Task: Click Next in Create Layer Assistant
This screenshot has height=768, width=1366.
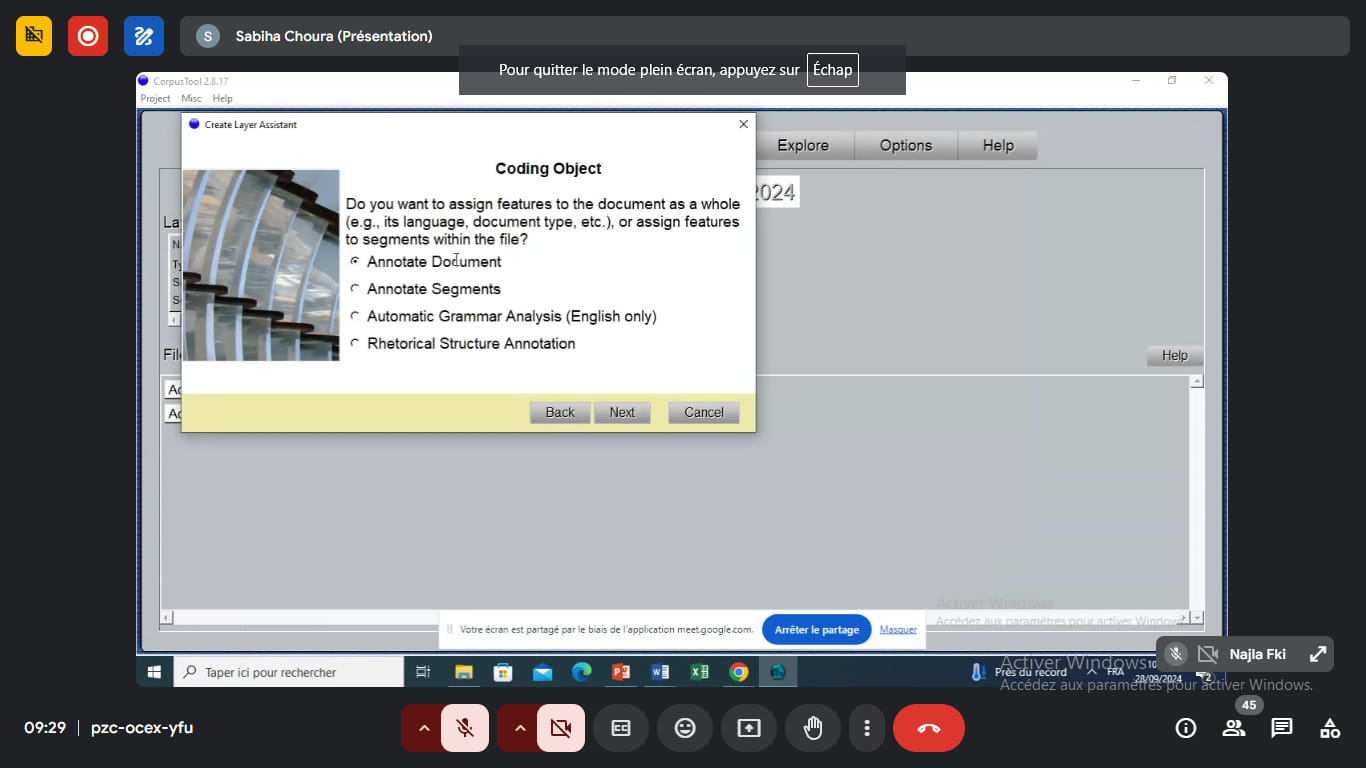Action: pyautogui.click(x=622, y=412)
